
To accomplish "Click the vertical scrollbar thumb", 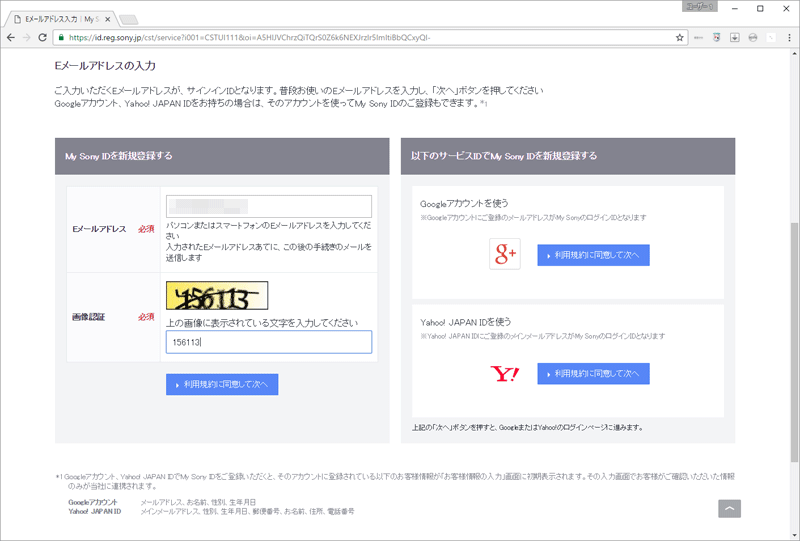I will tap(794, 343).
